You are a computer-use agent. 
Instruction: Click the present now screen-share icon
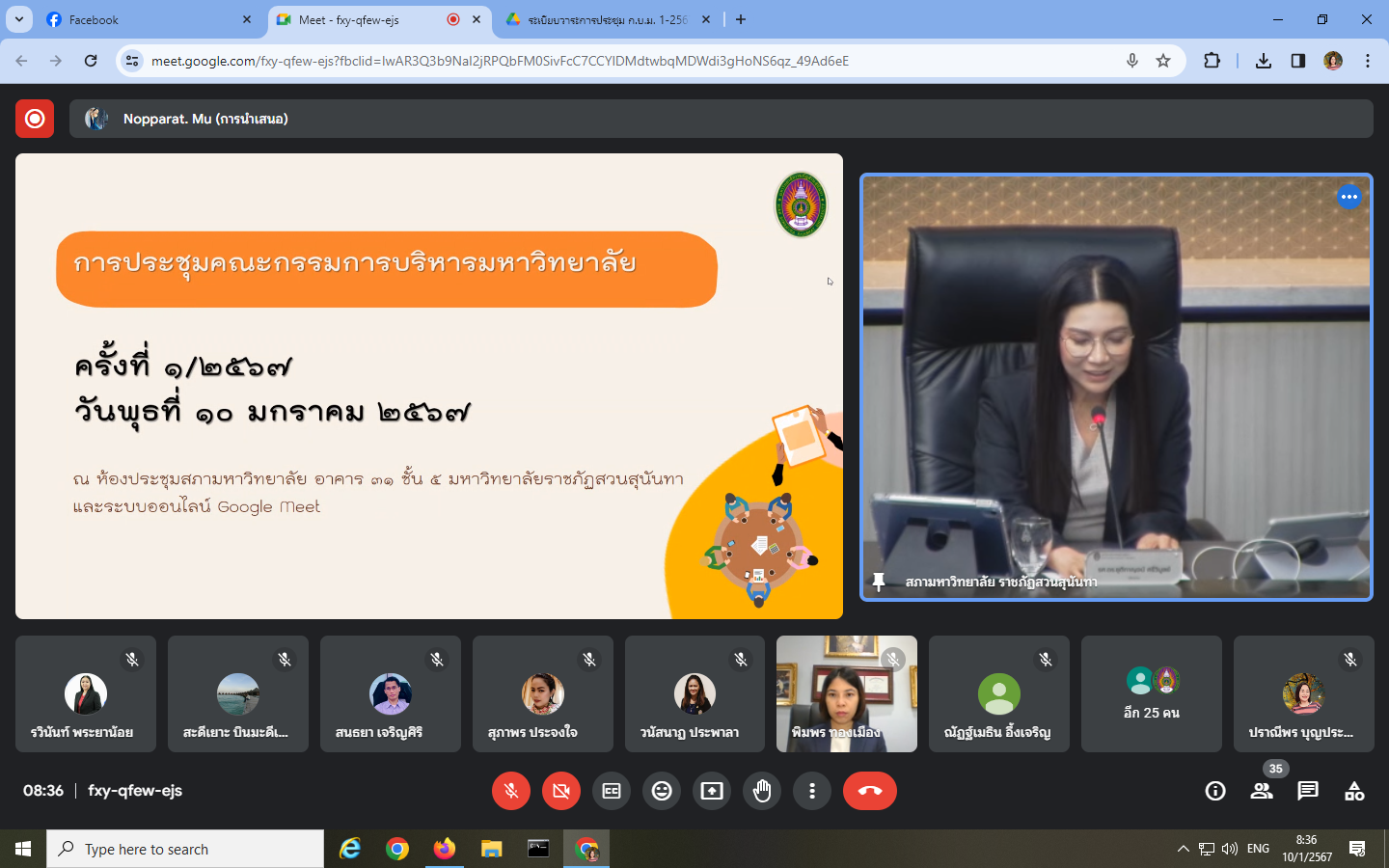pos(712,791)
